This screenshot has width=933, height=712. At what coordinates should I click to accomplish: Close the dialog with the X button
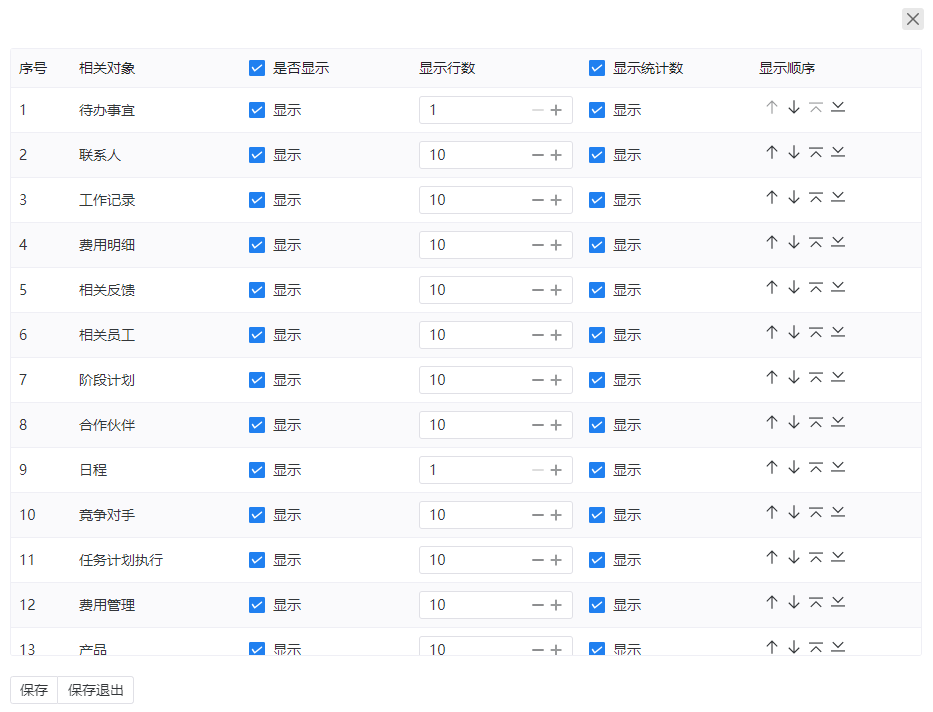912,19
